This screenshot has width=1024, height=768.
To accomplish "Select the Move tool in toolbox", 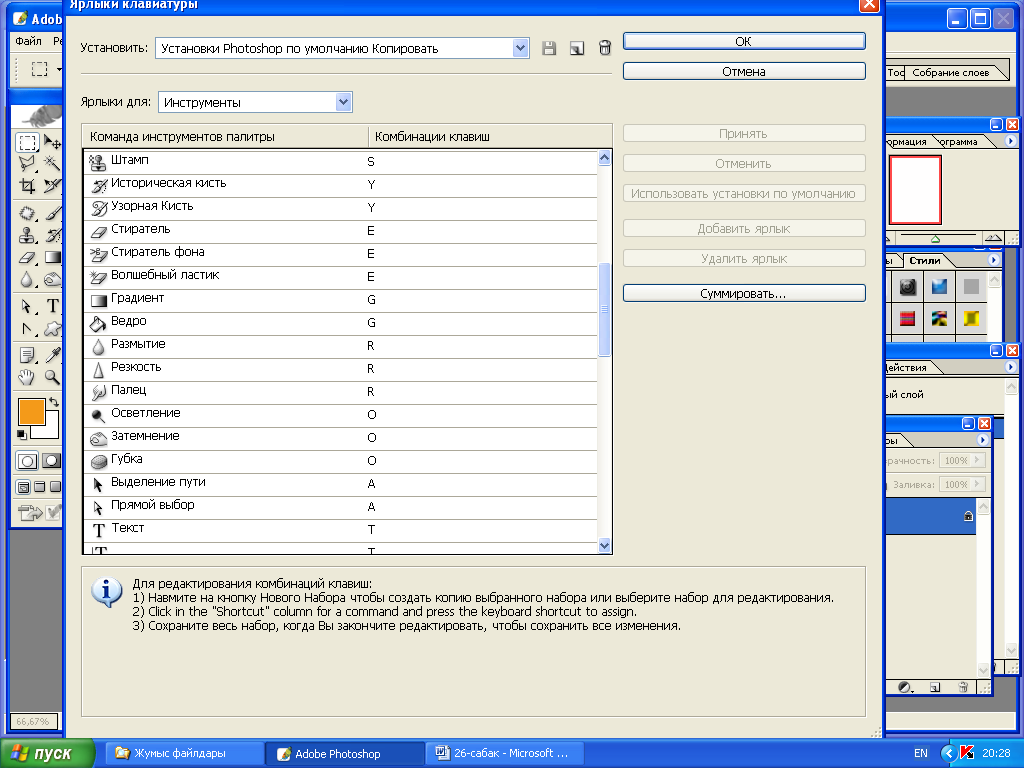I will click(52, 142).
